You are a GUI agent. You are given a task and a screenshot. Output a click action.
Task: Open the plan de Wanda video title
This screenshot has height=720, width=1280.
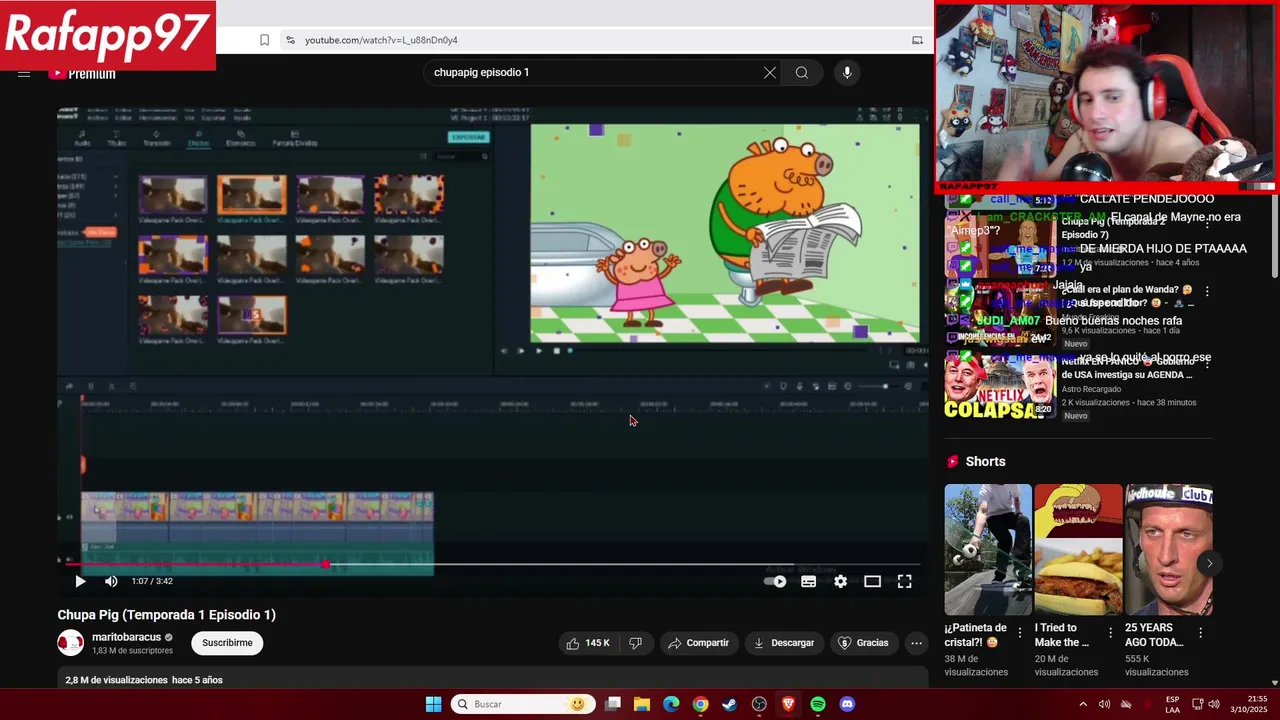point(1127,296)
